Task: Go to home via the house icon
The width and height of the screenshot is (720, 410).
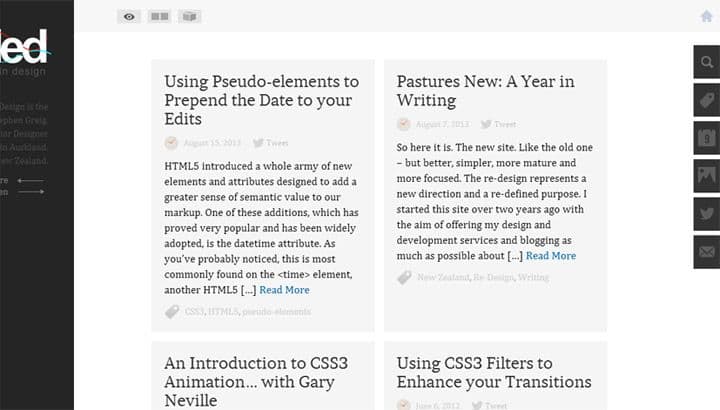Action: [707, 16]
